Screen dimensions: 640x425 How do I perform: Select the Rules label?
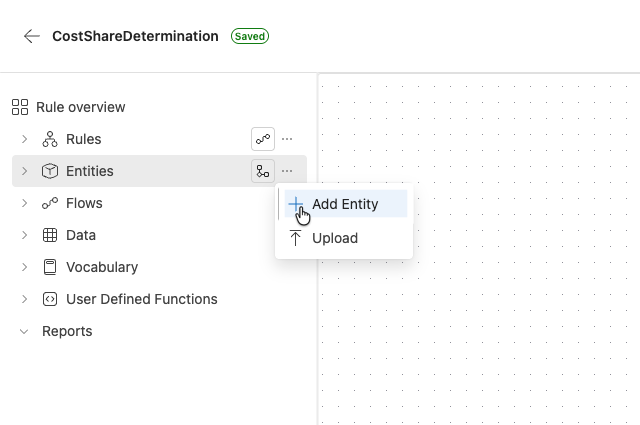(x=84, y=139)
